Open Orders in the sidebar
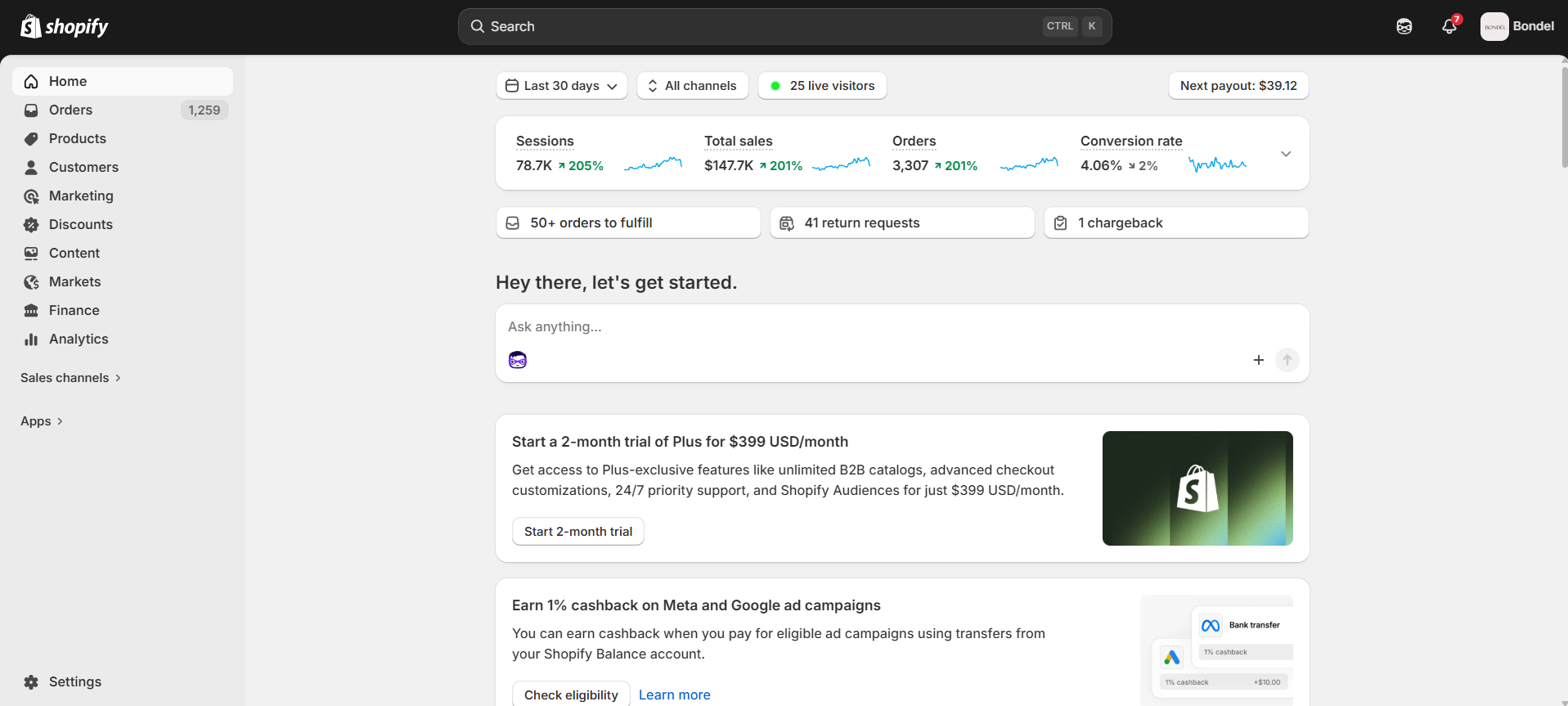 point(123,110)
